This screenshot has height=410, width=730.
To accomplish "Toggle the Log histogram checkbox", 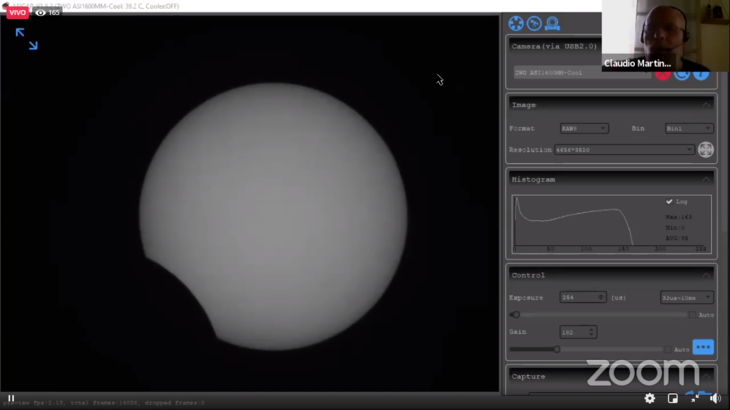I will [669, 202].
